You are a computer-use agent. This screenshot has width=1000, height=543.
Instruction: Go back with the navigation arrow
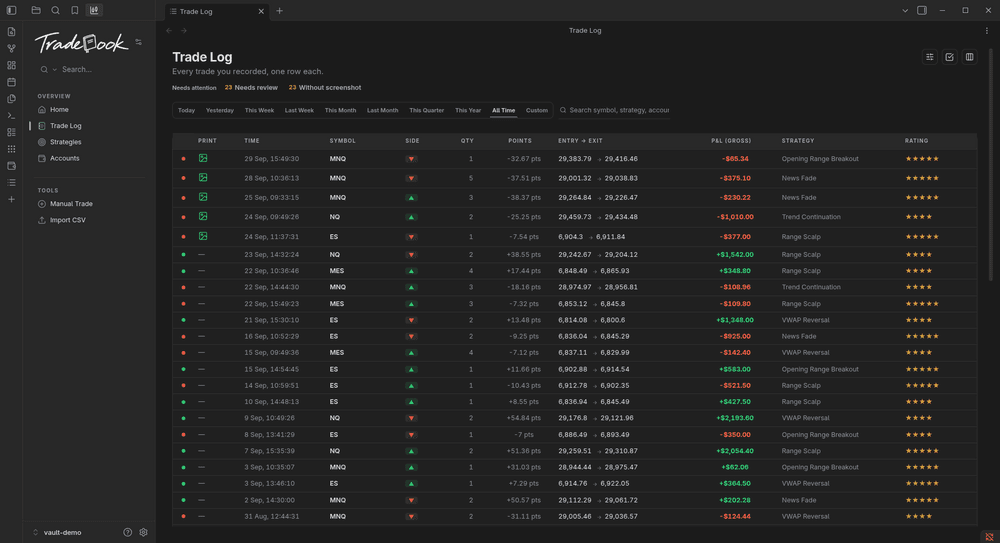(x=169, y=31)
